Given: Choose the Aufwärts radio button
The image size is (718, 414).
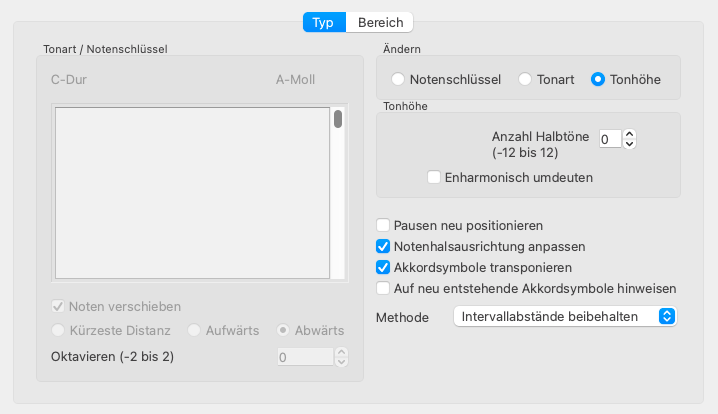Looking at the screenshot, I should click(194, 330).
